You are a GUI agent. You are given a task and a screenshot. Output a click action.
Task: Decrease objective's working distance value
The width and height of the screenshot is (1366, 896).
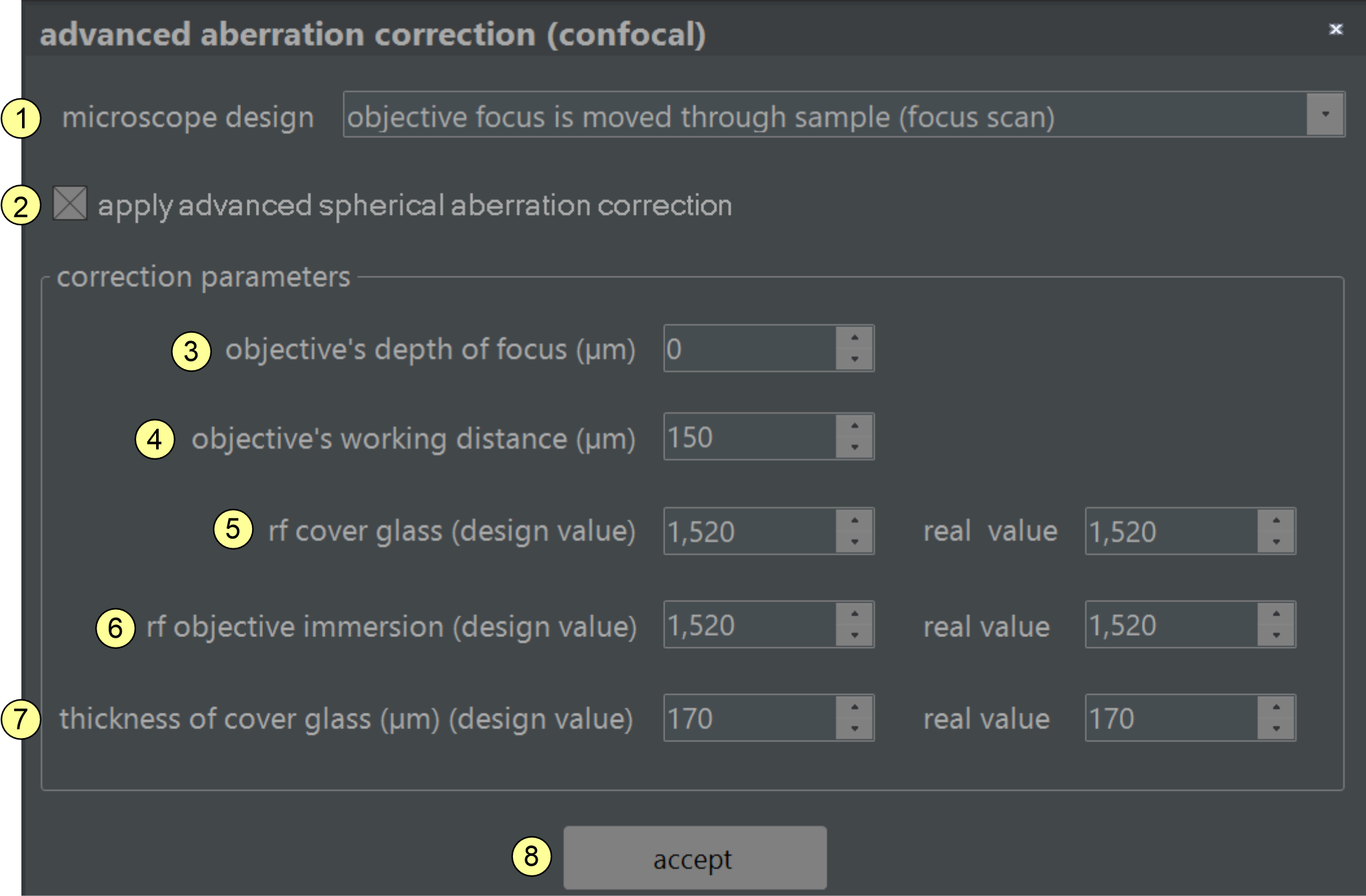[854, 447]
